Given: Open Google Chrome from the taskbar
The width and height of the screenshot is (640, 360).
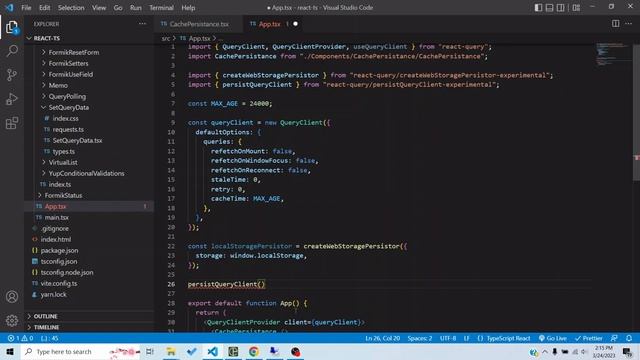Looking at the screenshot, I should pyautogui.click(x=253, y=351).
